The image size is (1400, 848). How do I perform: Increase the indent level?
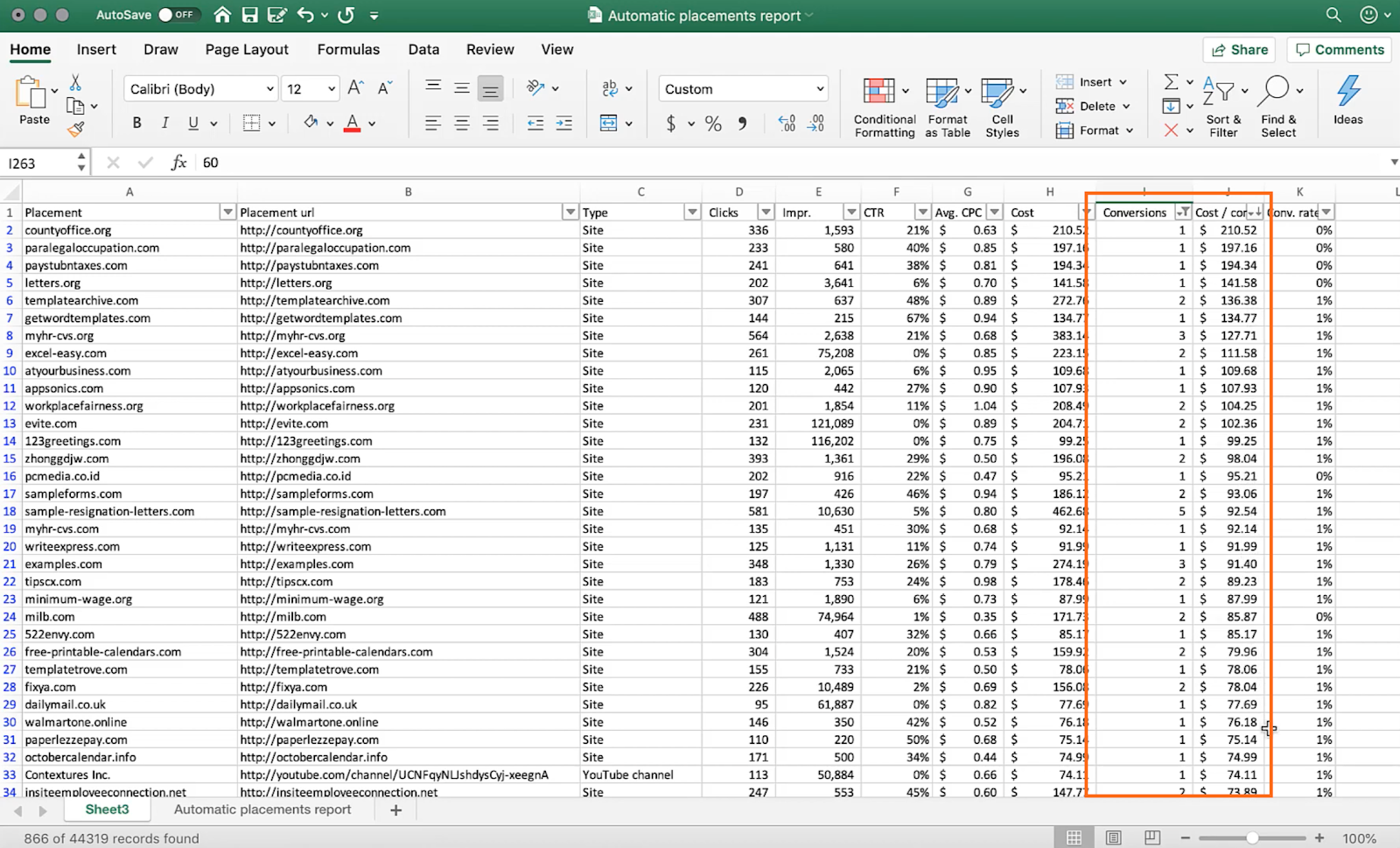(x=564, y=123)
